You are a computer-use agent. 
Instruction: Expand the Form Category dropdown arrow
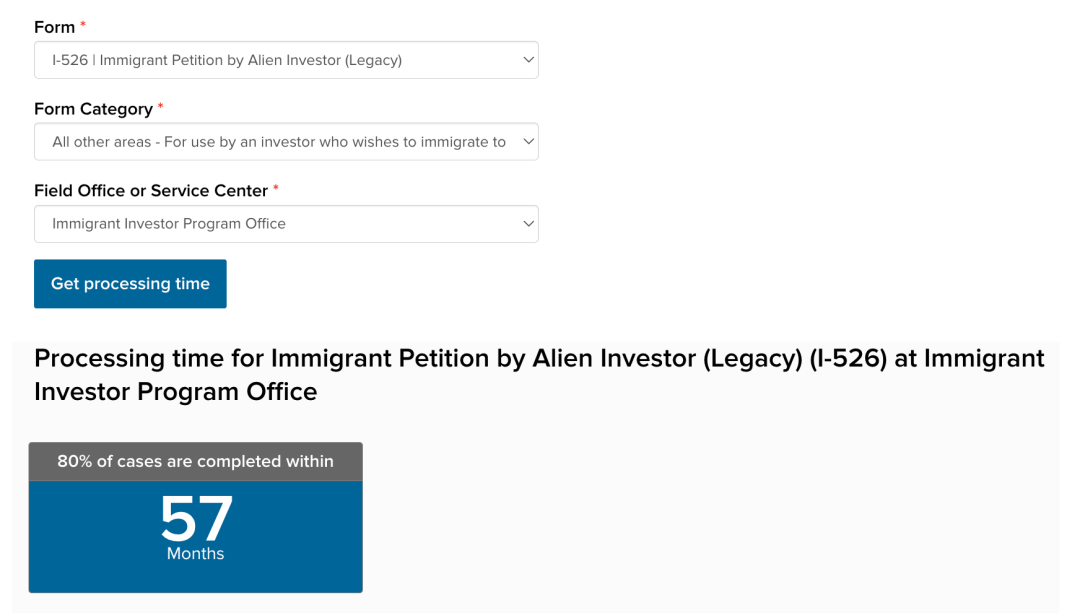(x=528, y=142)
